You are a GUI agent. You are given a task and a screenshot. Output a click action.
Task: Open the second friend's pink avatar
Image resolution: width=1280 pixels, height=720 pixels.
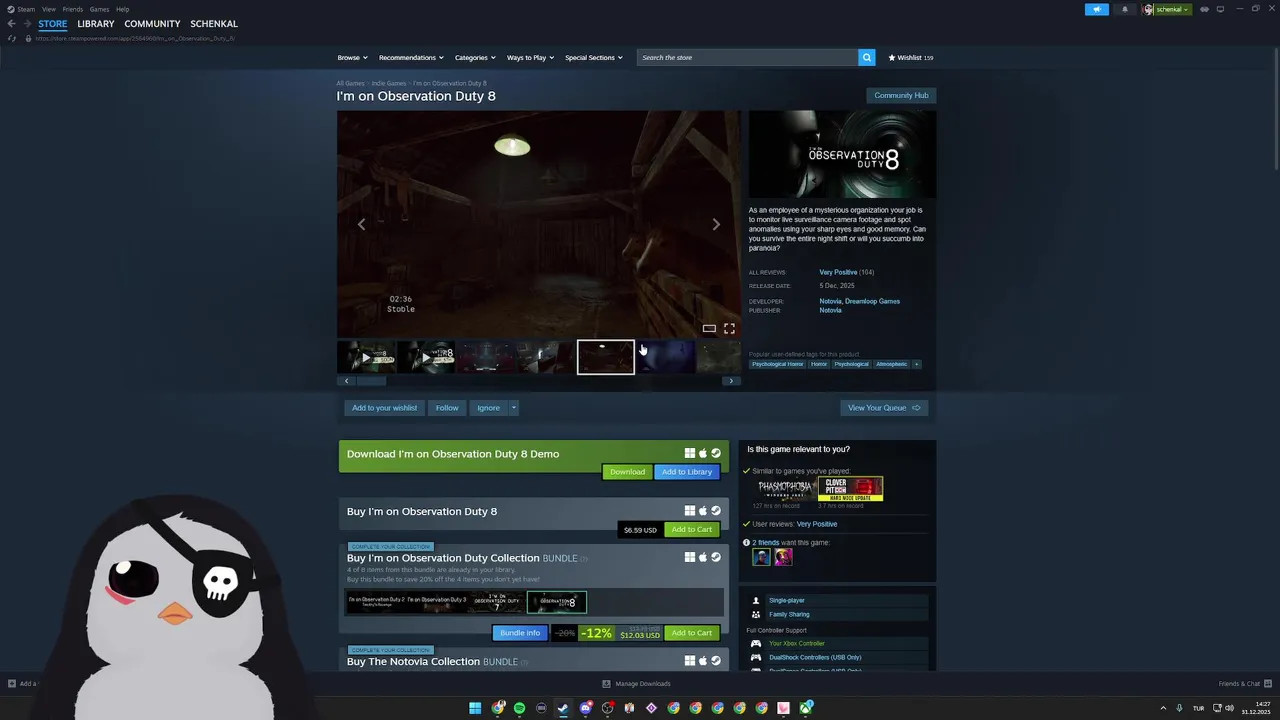pyautogui.click(x=783, y=557)
